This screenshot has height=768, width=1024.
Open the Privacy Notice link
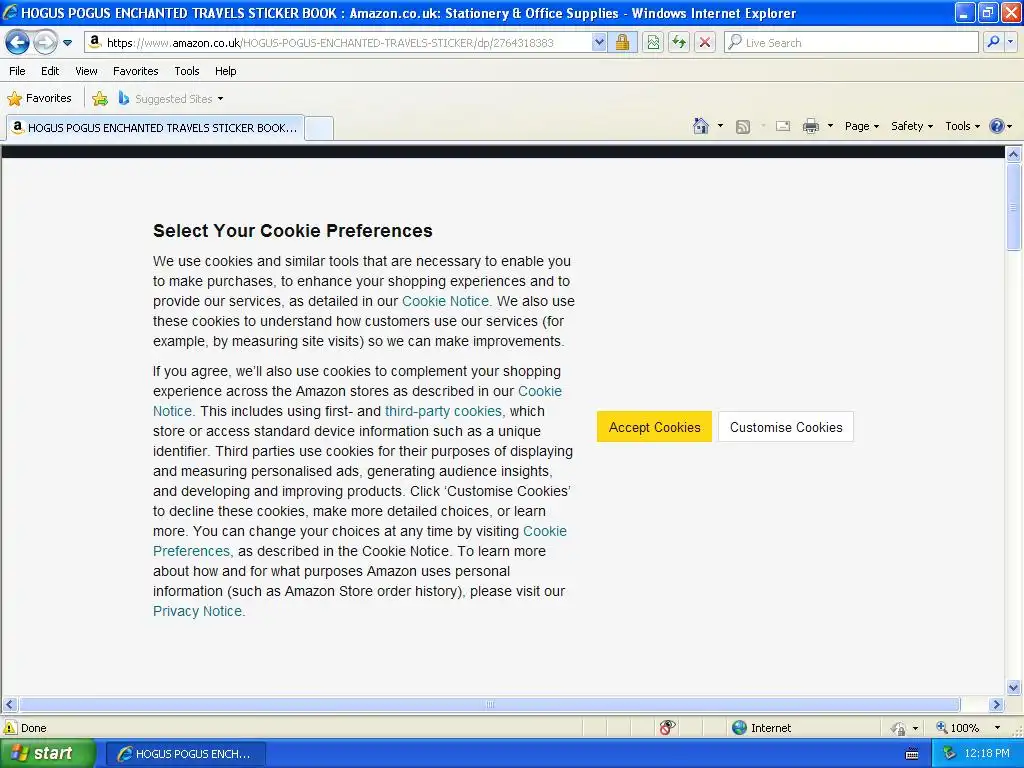(x=197, y=611)
